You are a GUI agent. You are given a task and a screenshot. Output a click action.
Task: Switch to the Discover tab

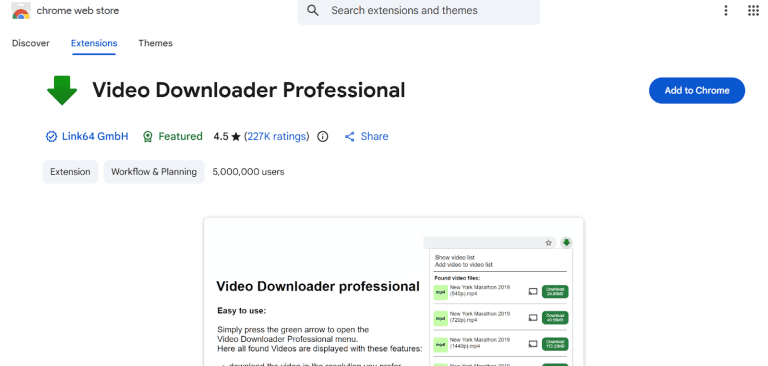[x=31, y=43]
